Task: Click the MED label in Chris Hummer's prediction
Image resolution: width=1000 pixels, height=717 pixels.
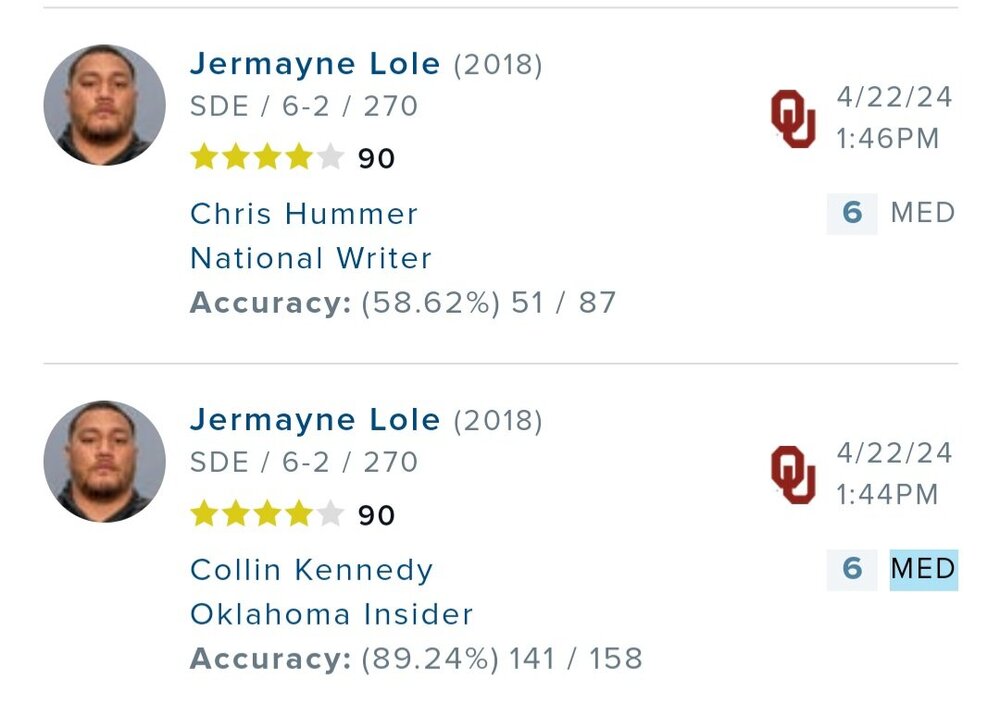Action: (x=923, y=213)
